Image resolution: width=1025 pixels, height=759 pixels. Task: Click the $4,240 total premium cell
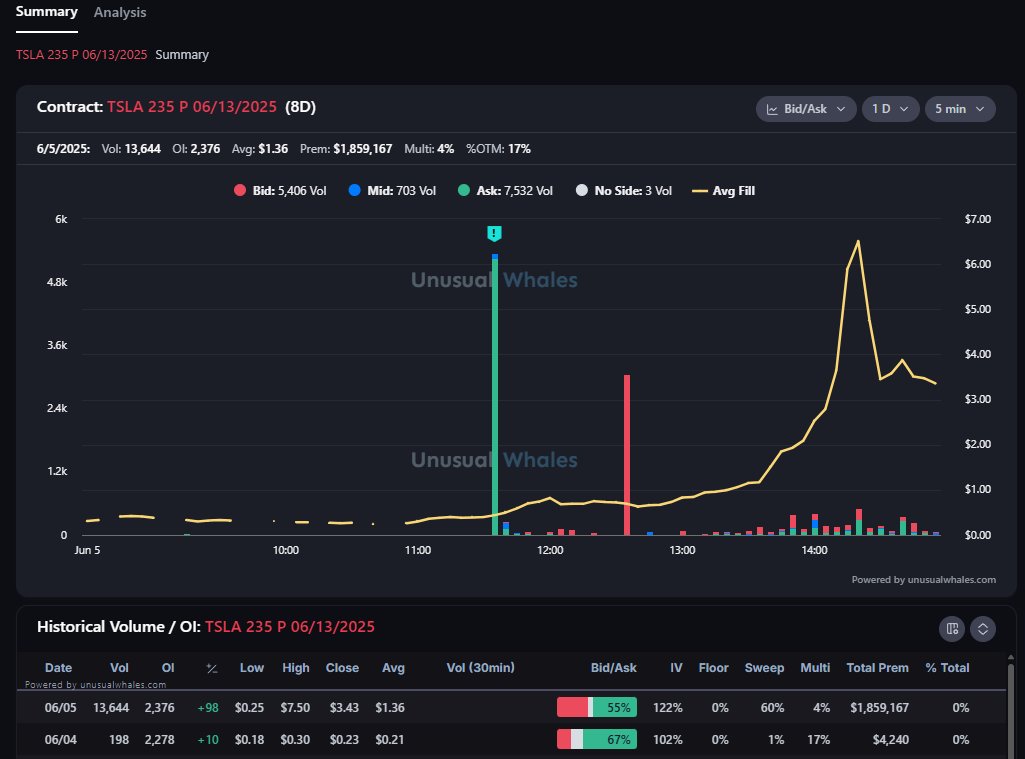(890, 739)
